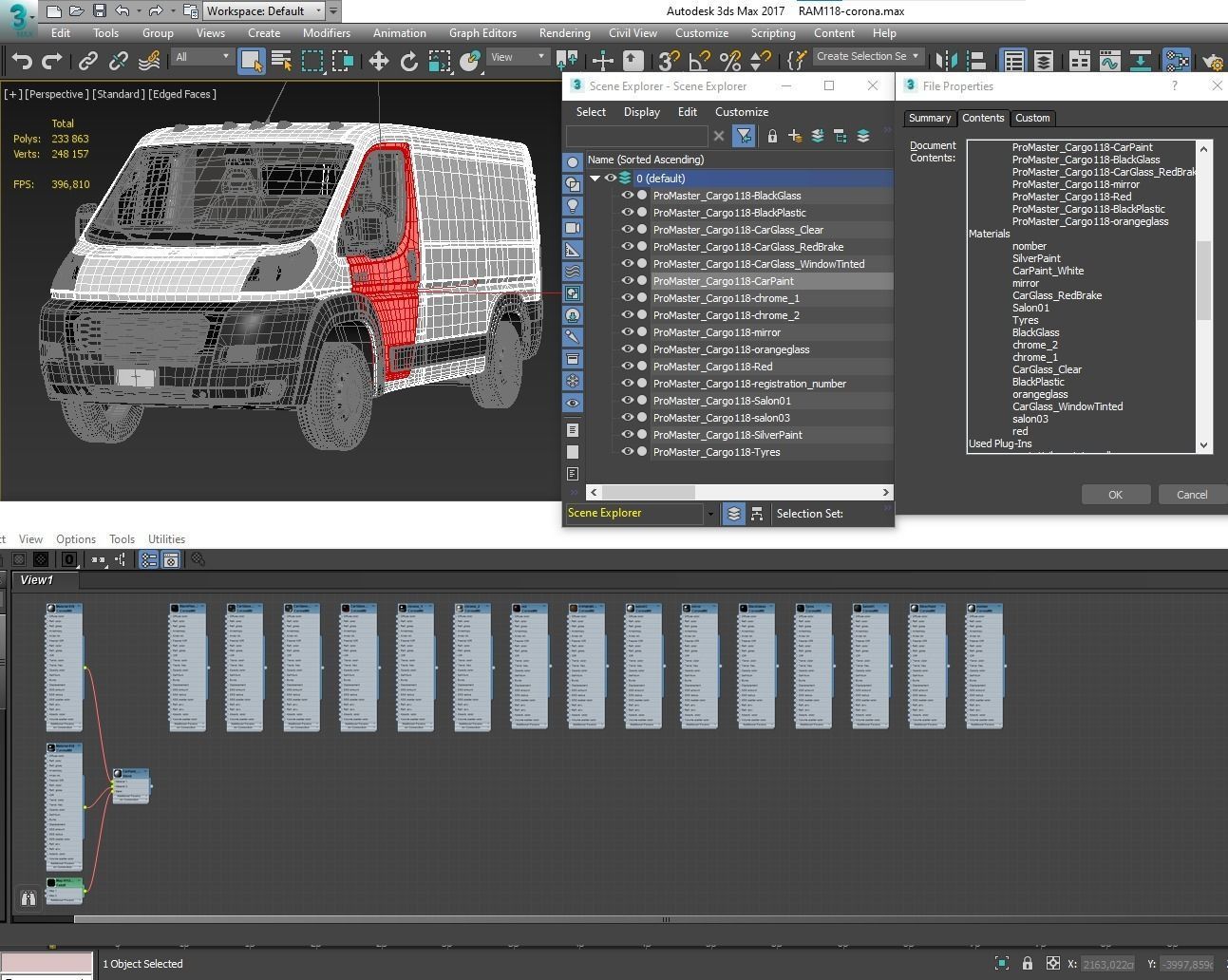Toggle Sort by Layer button at bottom
Viewport: 1228px width, 980px height.
(734, 514)
